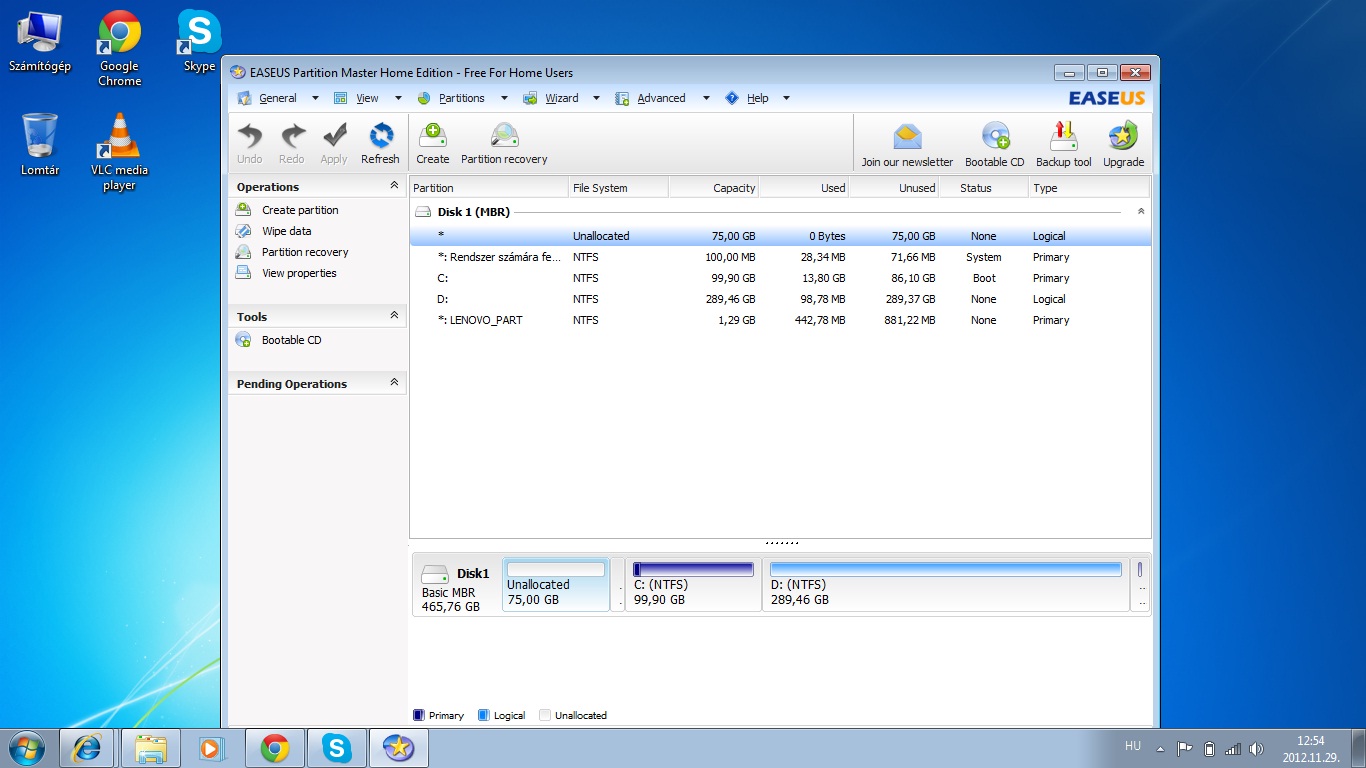Open Skype desktop shortcut
The width and height of the screenshot is (1366, 768).
(x=199, y=41)
